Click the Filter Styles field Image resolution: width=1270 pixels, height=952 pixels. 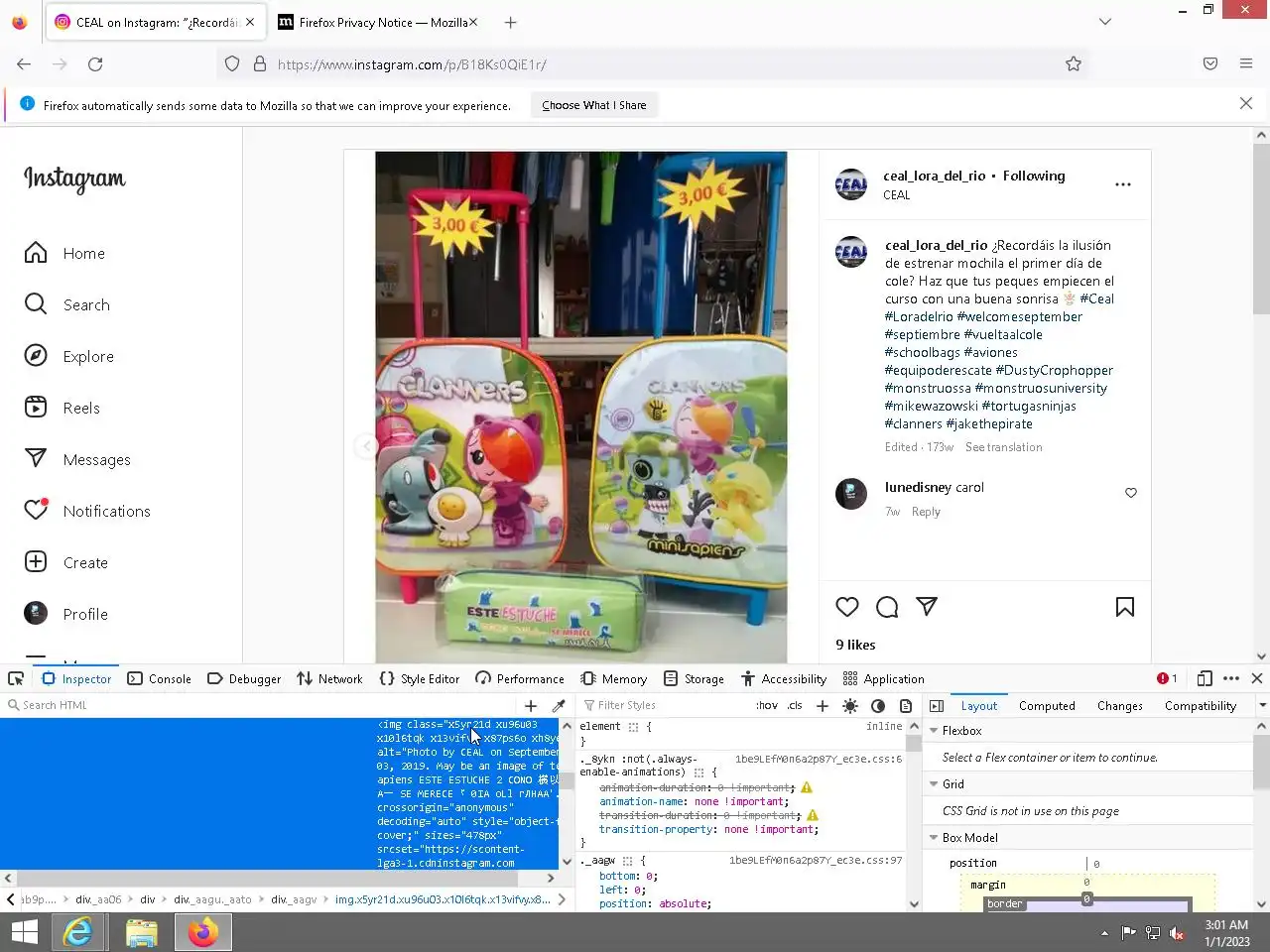pyautogui.click(x=665, y=706)
